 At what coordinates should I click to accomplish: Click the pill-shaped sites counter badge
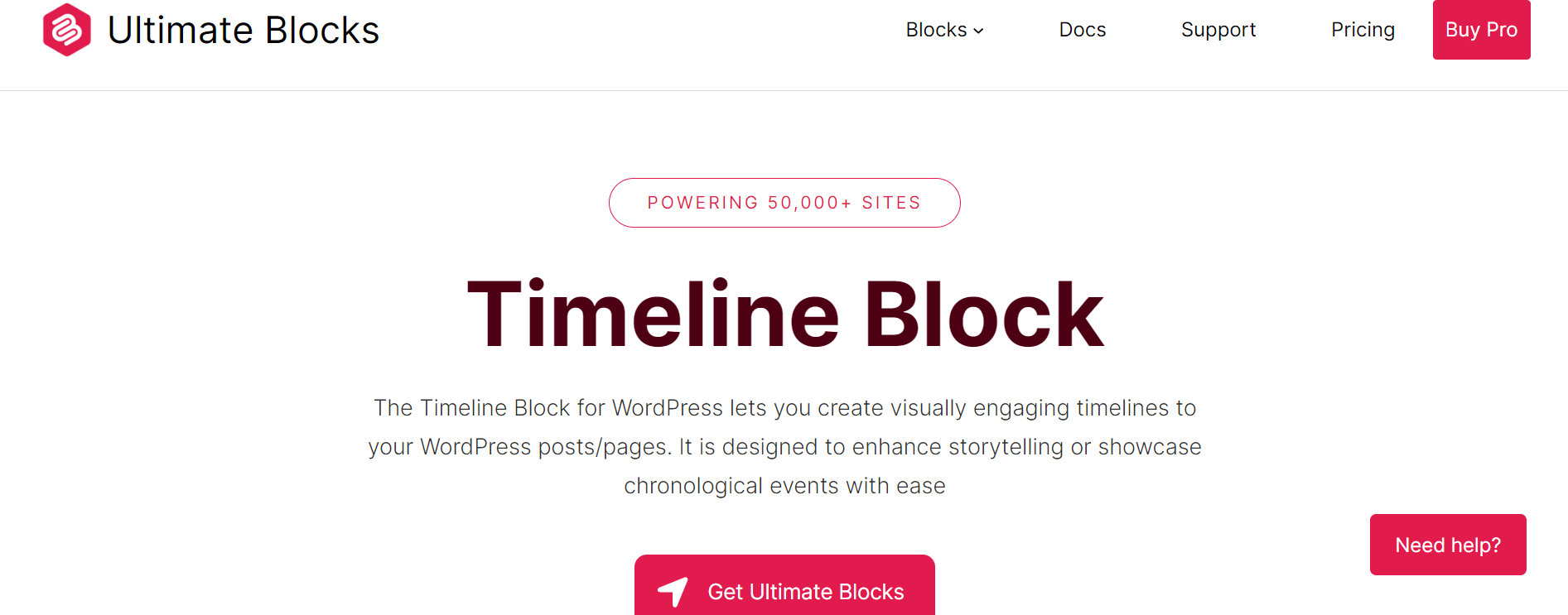click(x=784, y=202)
